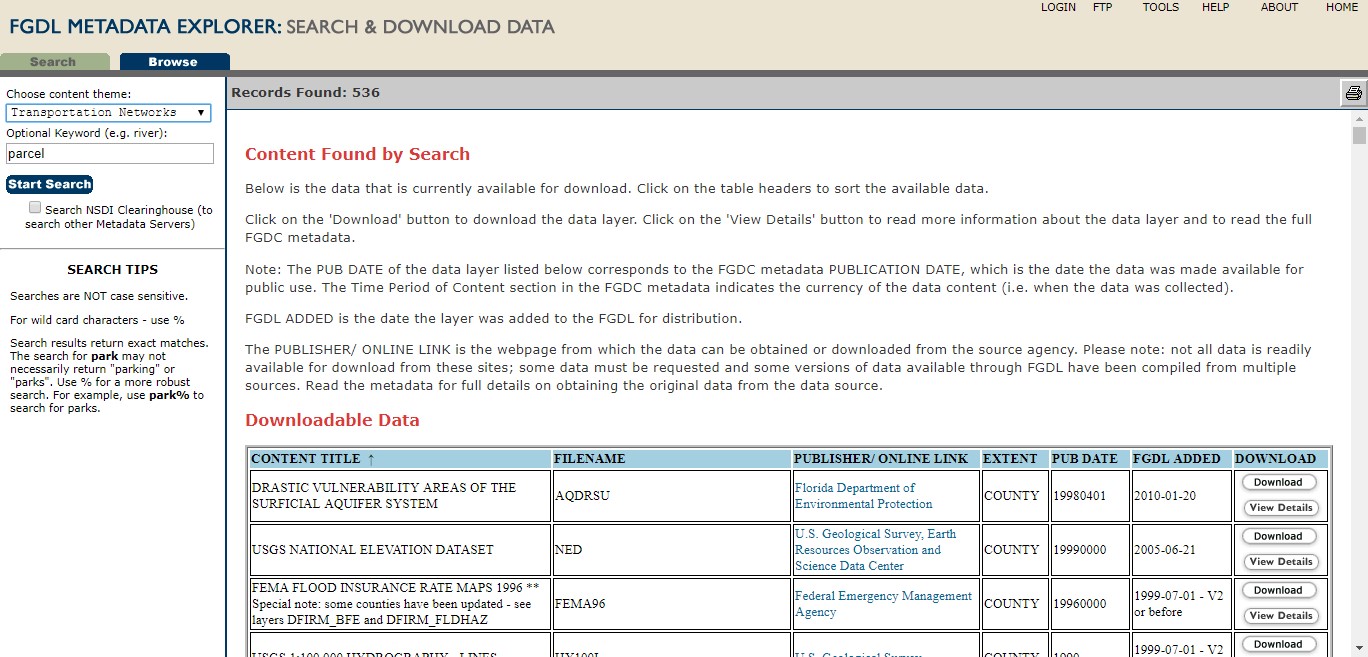Open the content theme dropdown

(x=108, y=113)
